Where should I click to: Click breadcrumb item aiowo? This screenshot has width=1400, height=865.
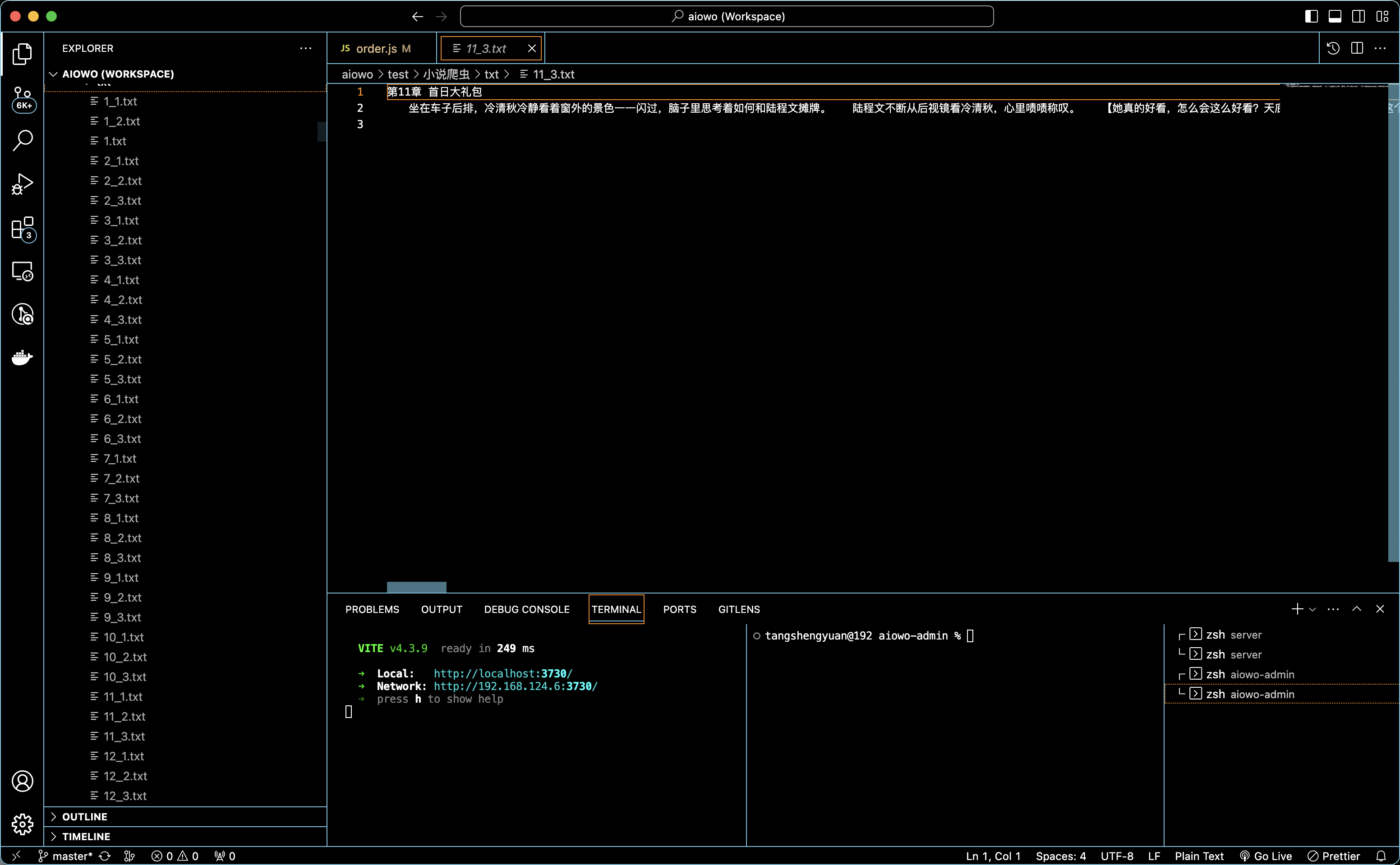point(357,74)
